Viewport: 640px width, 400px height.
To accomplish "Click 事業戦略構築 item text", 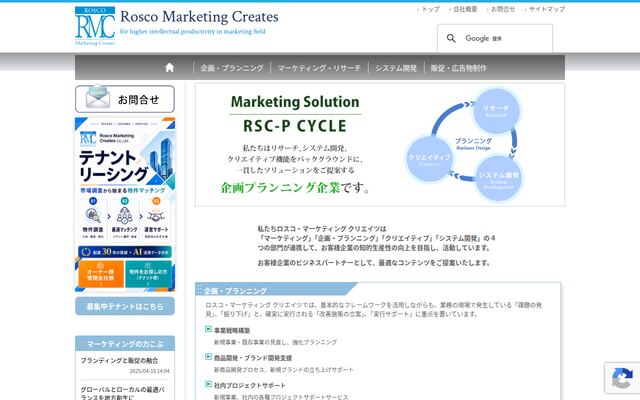I will [x=232, y=330].
